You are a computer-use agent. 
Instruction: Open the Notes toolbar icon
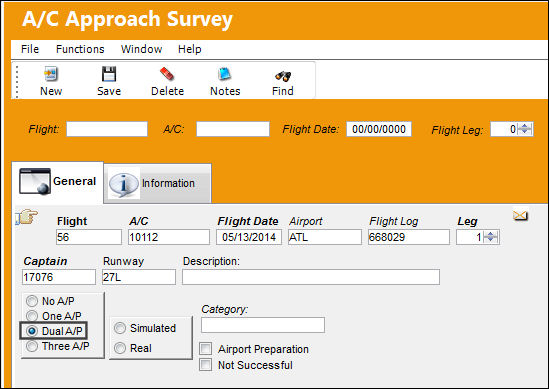(225, 74)
